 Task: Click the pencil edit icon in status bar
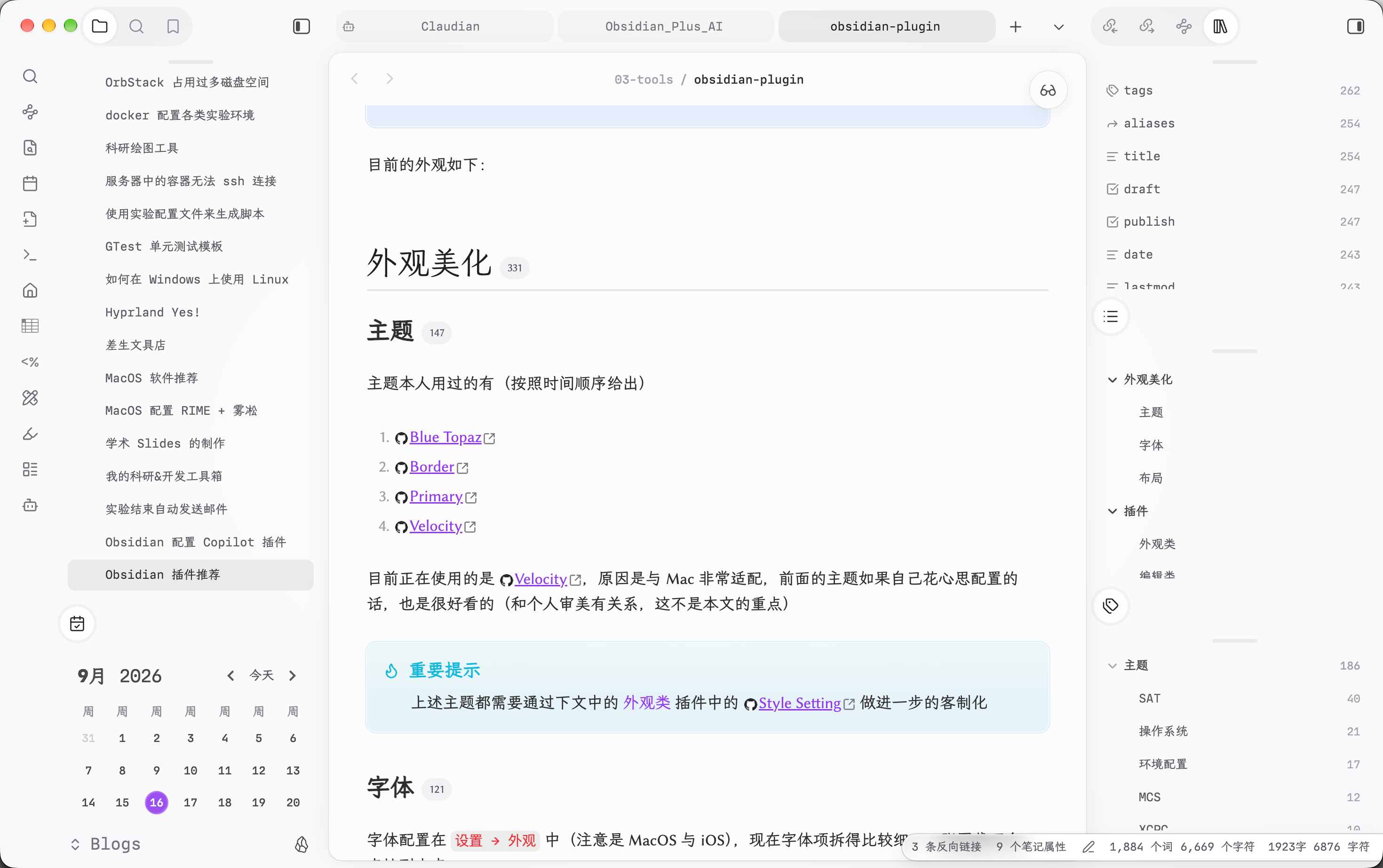point(1089,847)
